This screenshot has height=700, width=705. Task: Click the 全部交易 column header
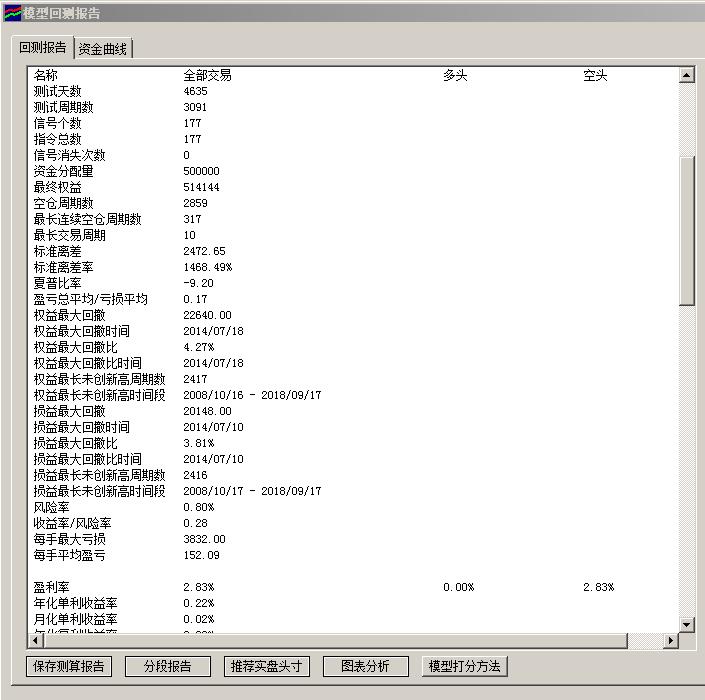tap(207, 75)
